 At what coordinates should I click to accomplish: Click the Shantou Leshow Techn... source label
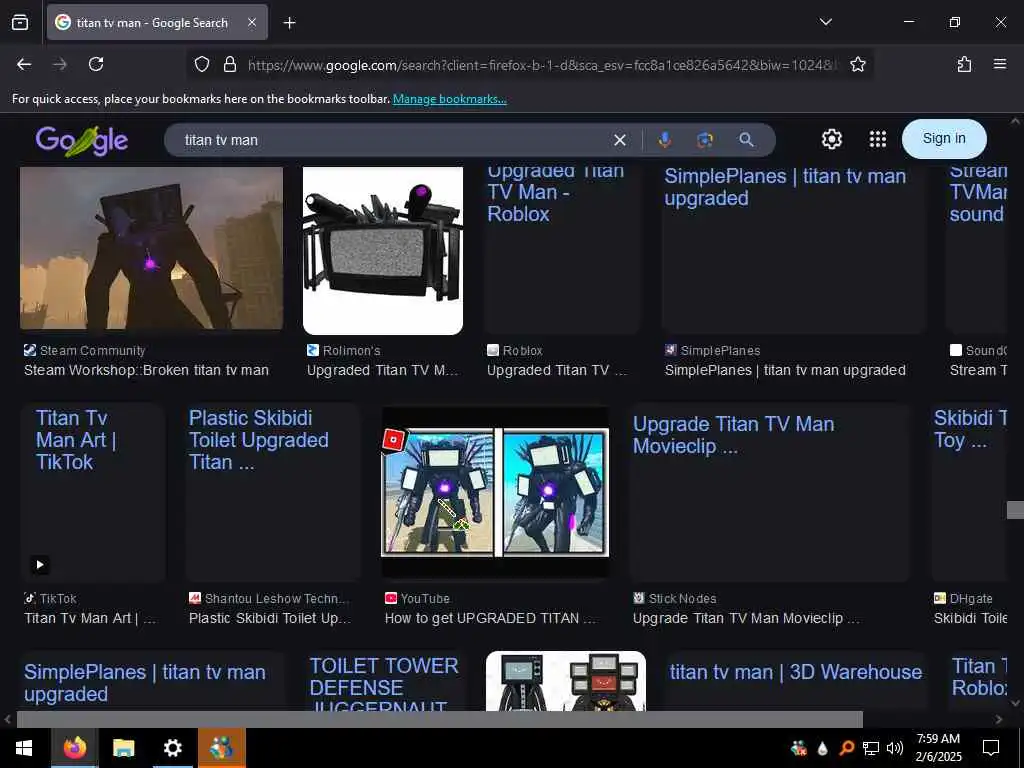pyautogui.click(x=277, y=599)
